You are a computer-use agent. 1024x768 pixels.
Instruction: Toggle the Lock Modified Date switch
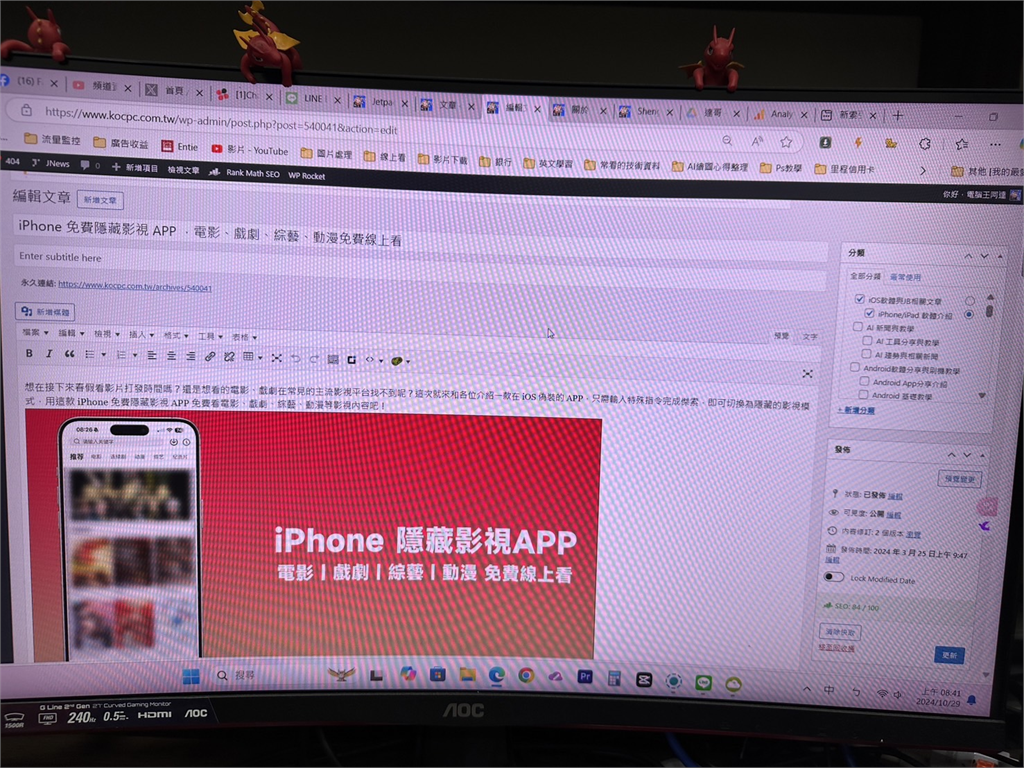coord(834,577)
